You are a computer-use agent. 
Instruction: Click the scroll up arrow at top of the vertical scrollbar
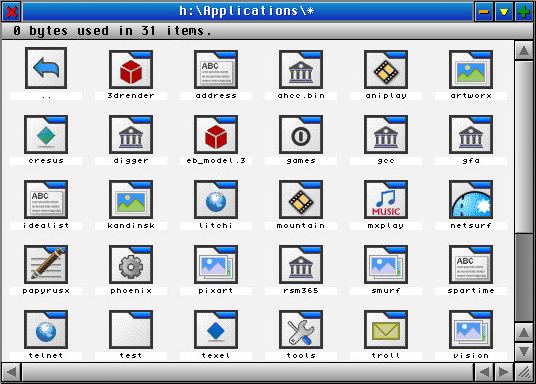(524, 51)
